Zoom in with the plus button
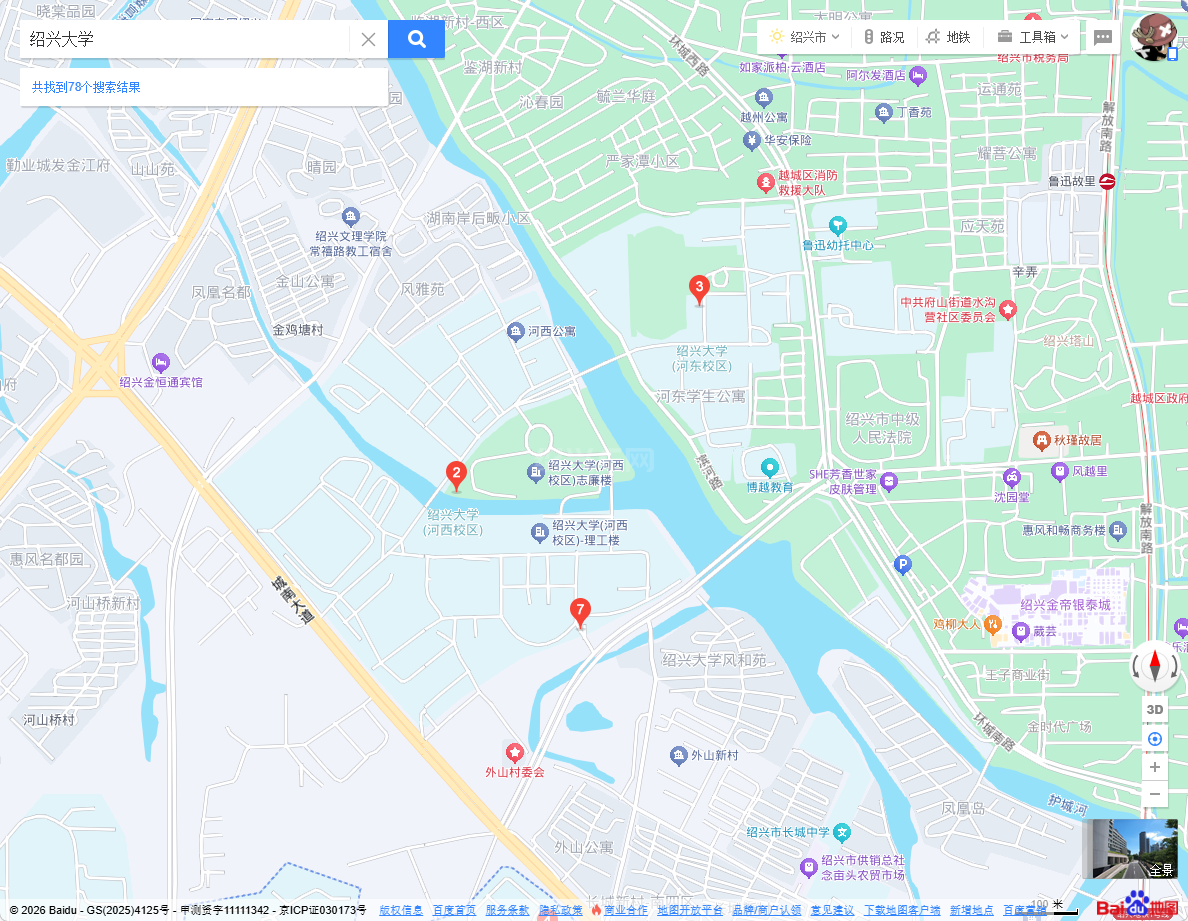This screenshot has width=1188, height=921. tap(1155, 767)
